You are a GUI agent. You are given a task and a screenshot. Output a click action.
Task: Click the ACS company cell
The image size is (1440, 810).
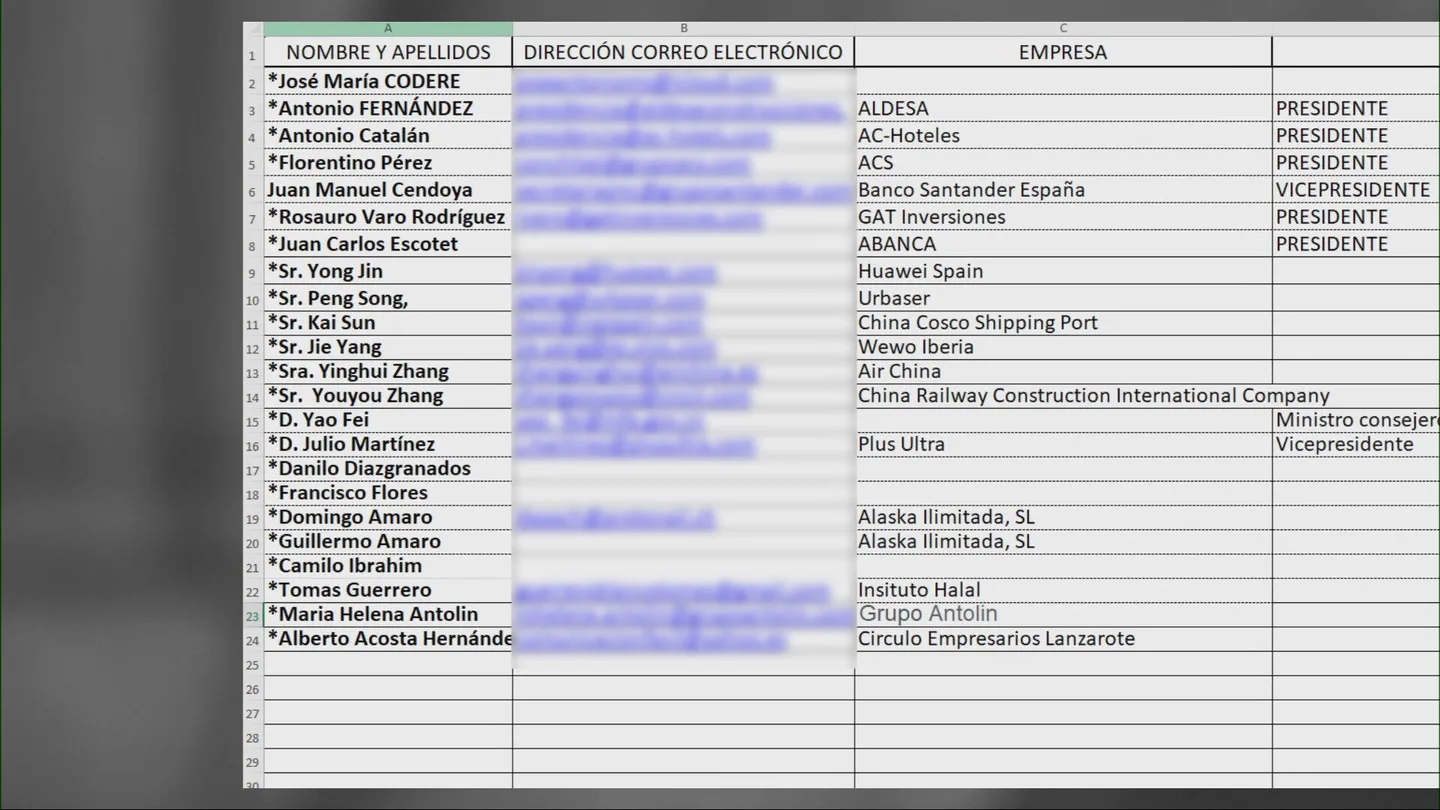tap(1063, 162)
